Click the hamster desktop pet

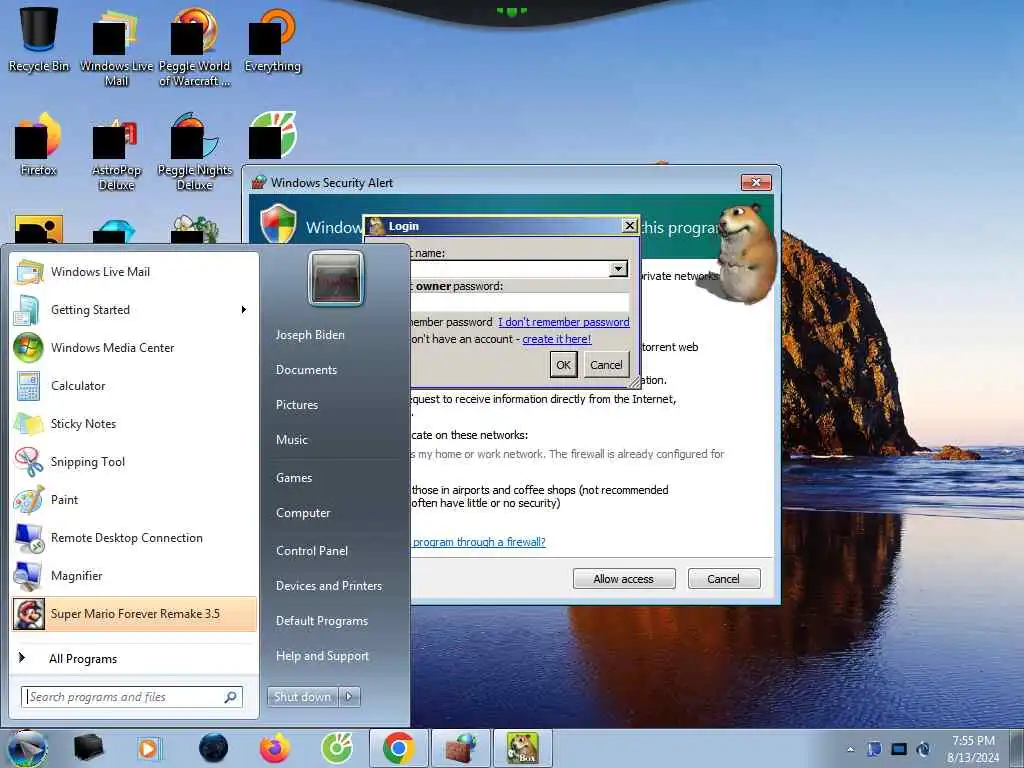coord(744,253)
